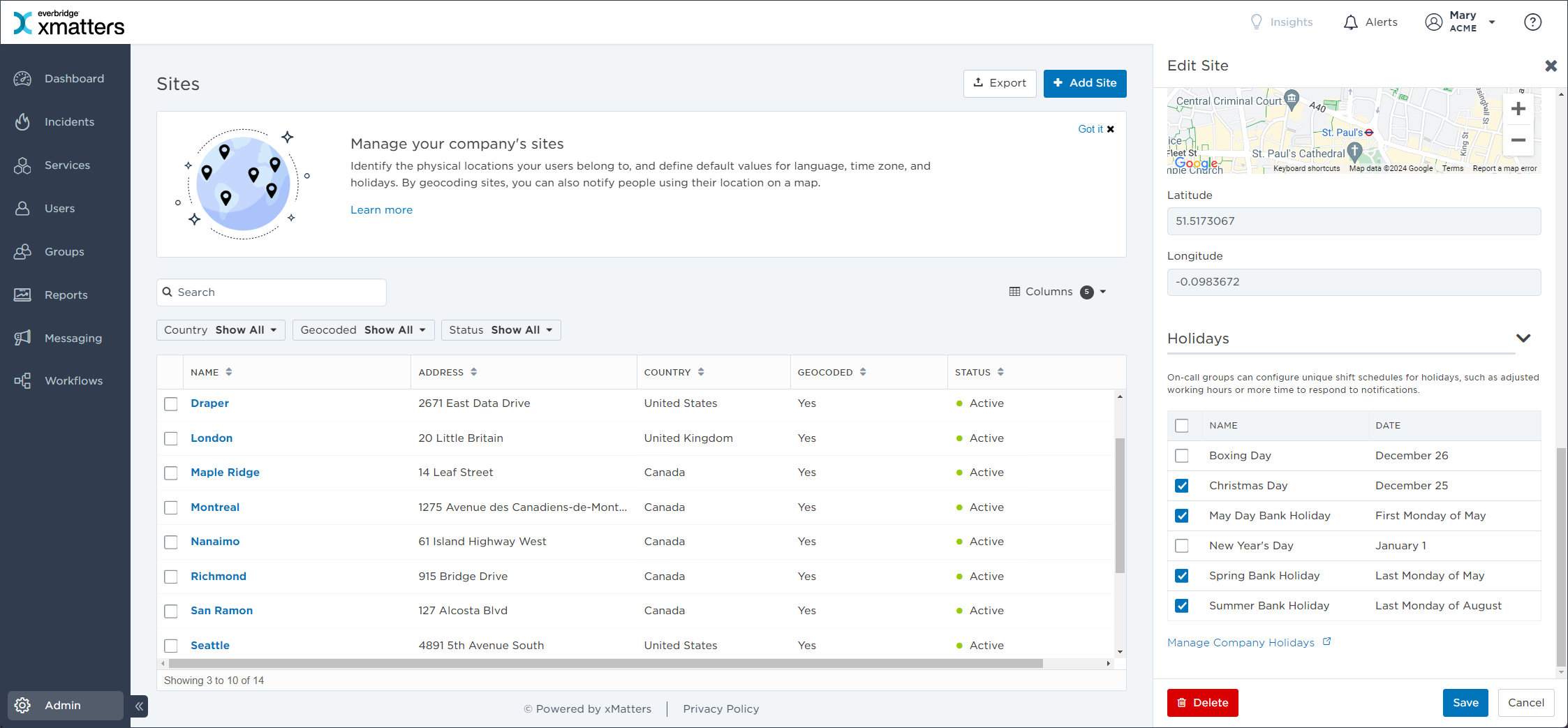Close the Edit Site panel
This screenshot has width=1568, height=728.
pyautogui.click(x=1551, y=66)
